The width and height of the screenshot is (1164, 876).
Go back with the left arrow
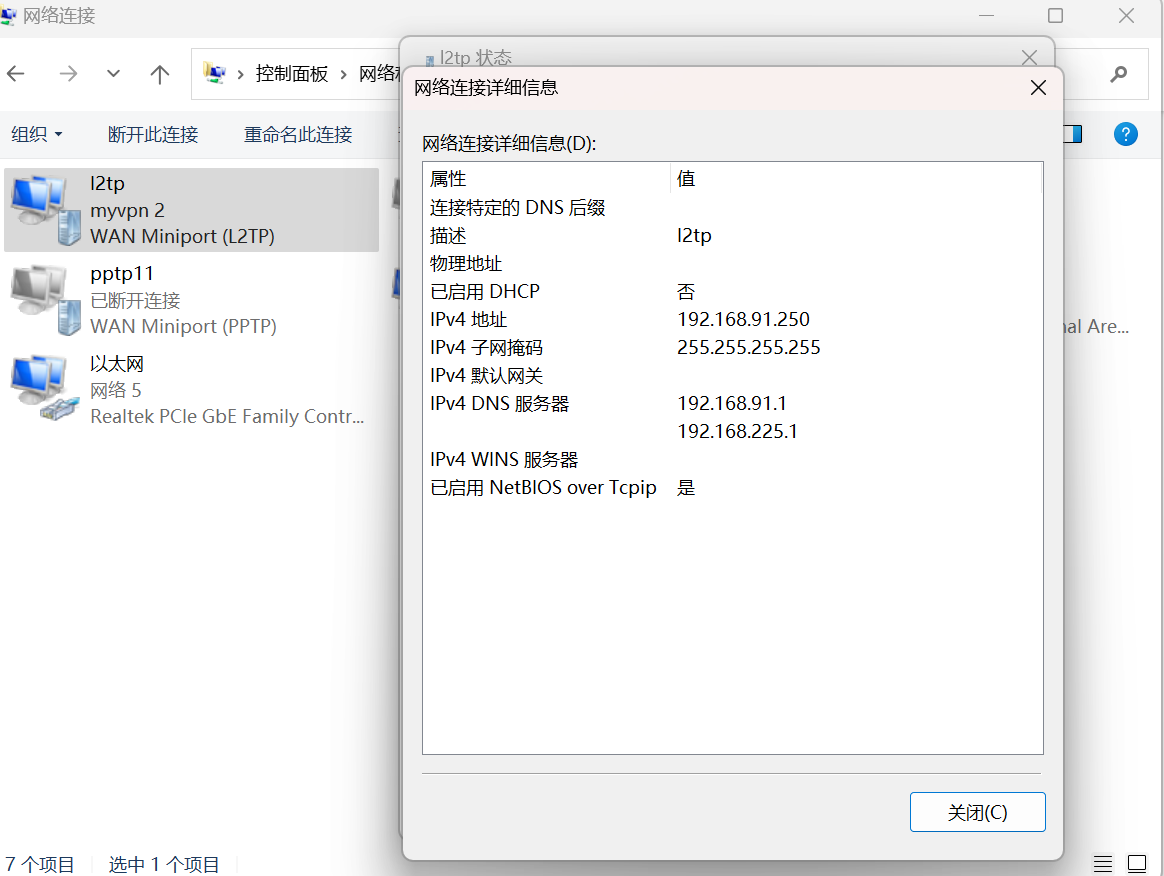16,73
